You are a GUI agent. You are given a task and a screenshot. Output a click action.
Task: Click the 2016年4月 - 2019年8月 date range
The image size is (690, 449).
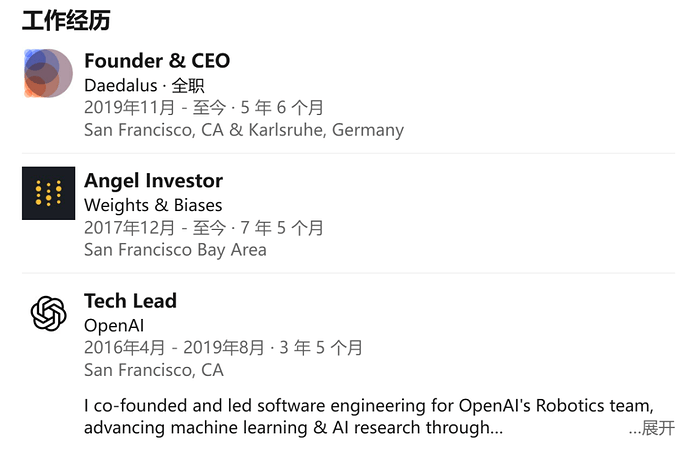(174, 348)
